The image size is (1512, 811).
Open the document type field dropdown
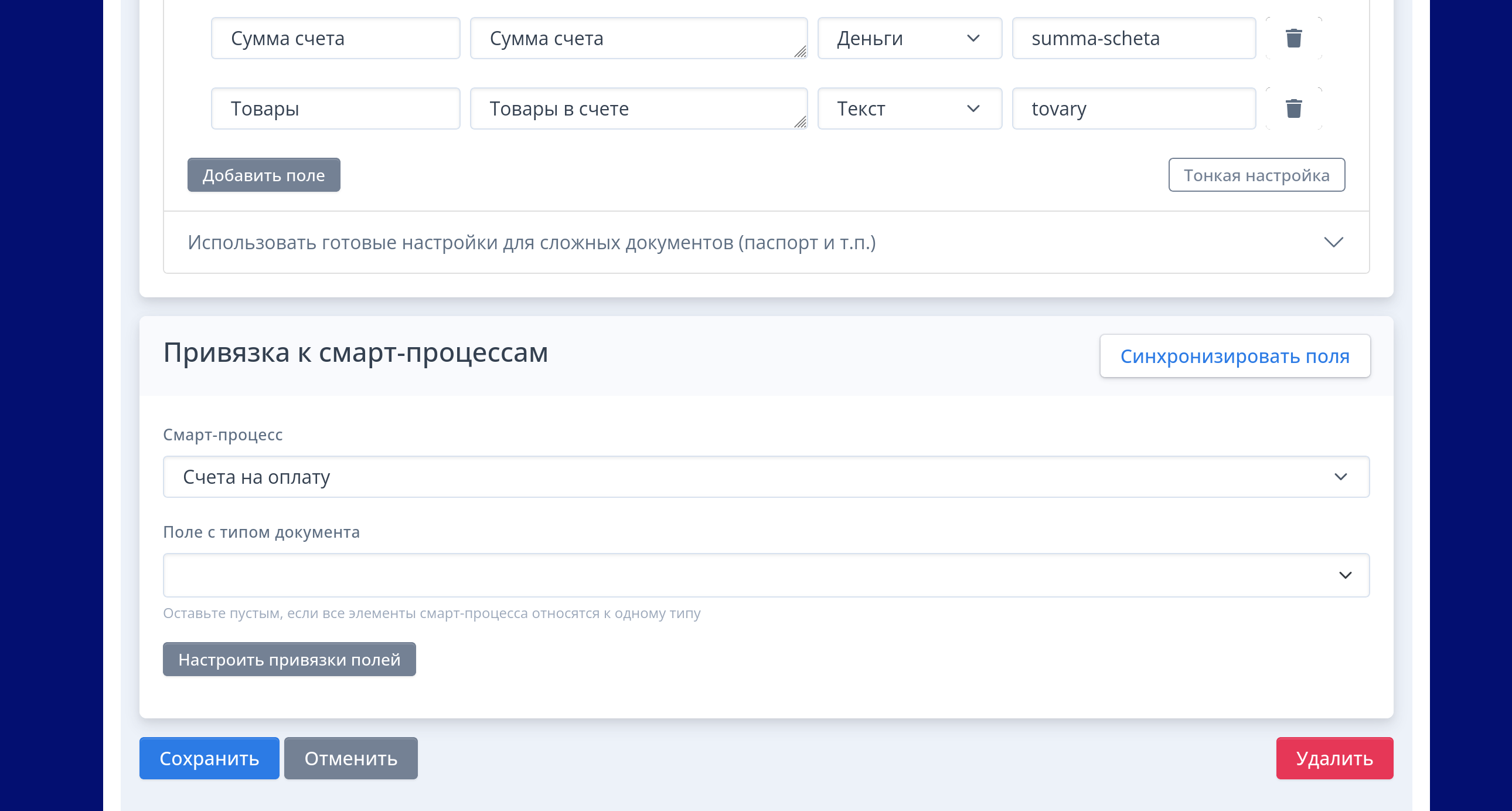pyautogui.click(x=766, y=575)
